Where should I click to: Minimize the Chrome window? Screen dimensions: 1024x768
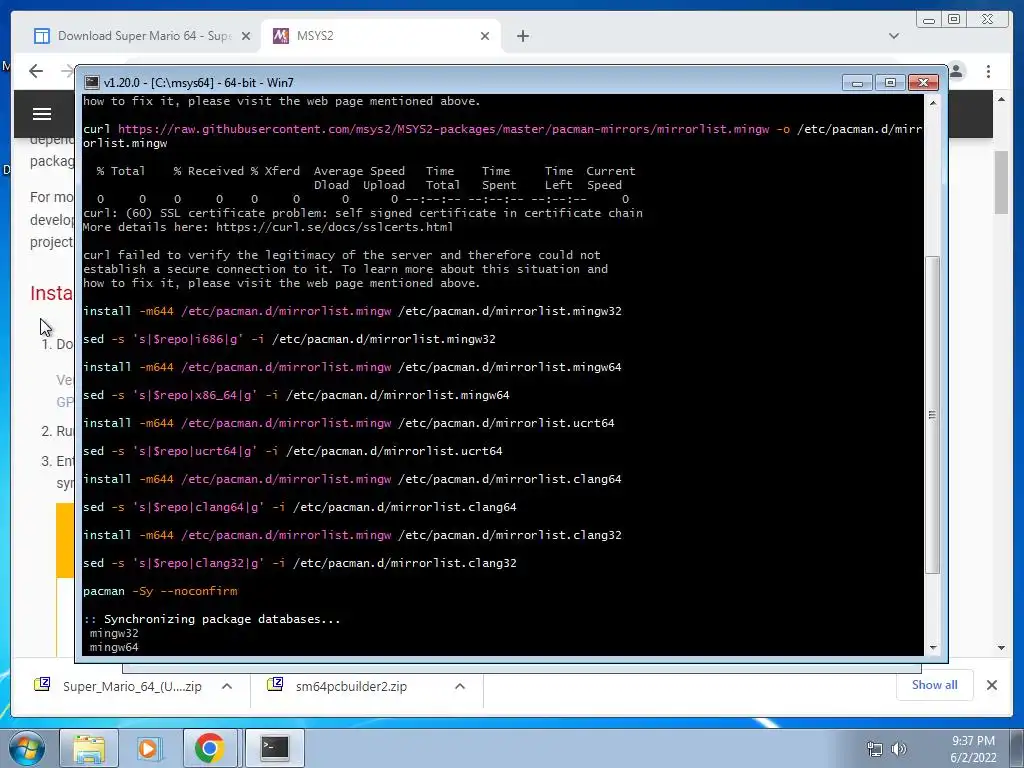click(929, 20)
